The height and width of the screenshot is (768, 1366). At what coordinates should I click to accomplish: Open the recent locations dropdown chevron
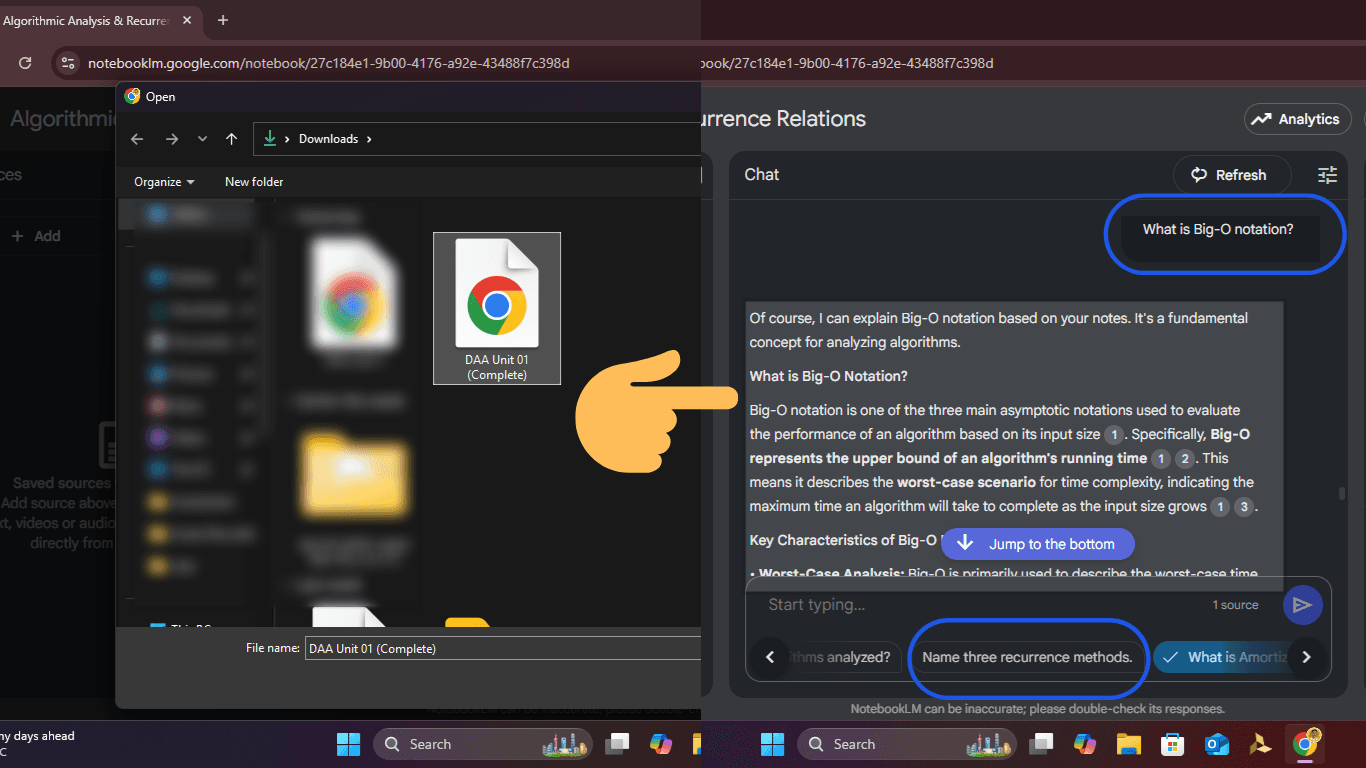pyautogui.click(x=202, y=139)
